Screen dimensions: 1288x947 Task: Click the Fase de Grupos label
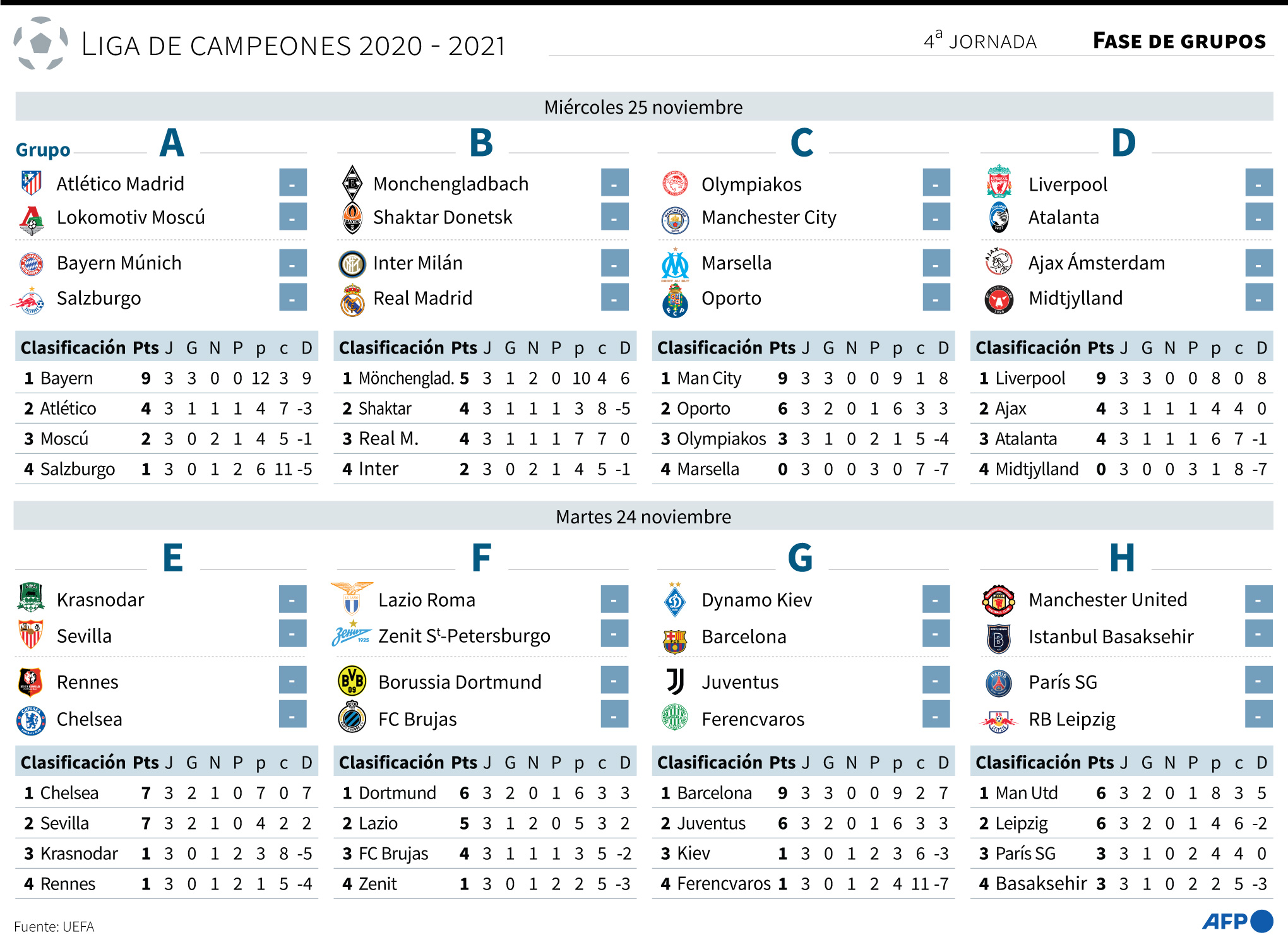coord(1179,41)
